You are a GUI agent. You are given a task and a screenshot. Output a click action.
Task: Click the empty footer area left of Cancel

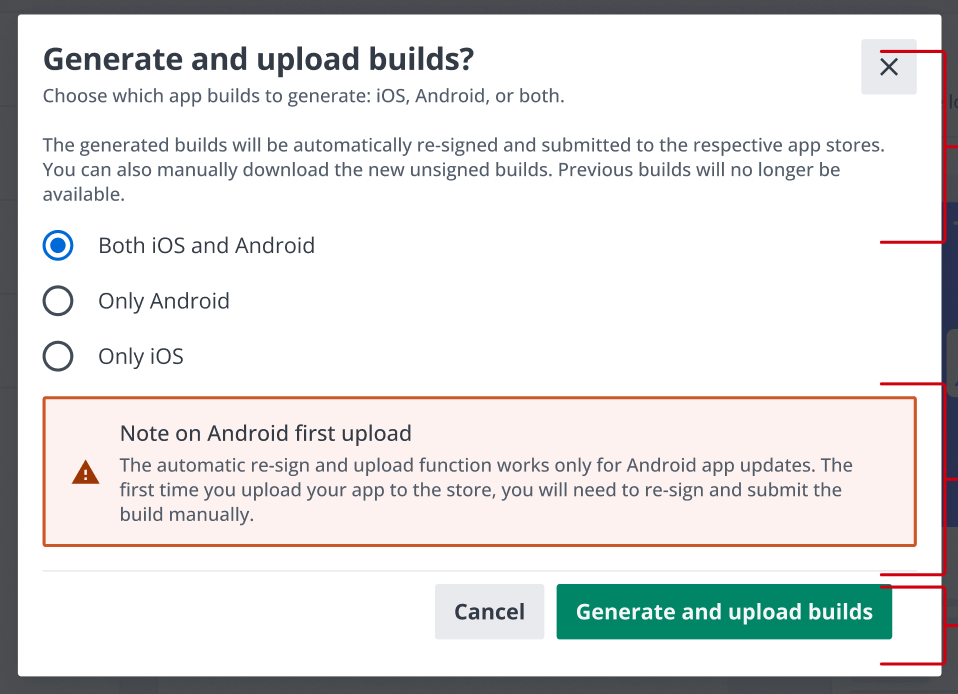coord(230,612)
